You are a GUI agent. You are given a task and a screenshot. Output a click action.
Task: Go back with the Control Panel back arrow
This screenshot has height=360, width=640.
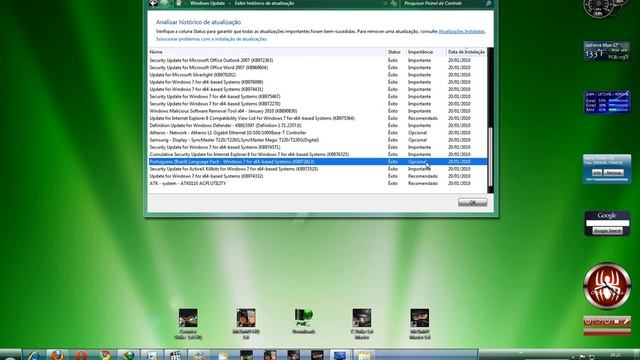click(x=153, y=3)
